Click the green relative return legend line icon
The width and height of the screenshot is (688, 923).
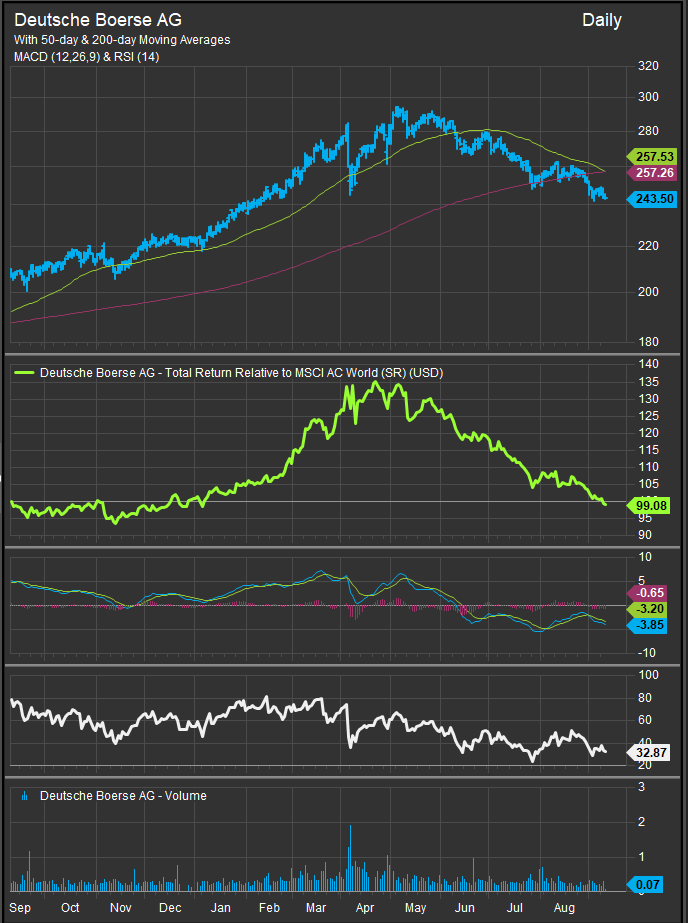26,373
